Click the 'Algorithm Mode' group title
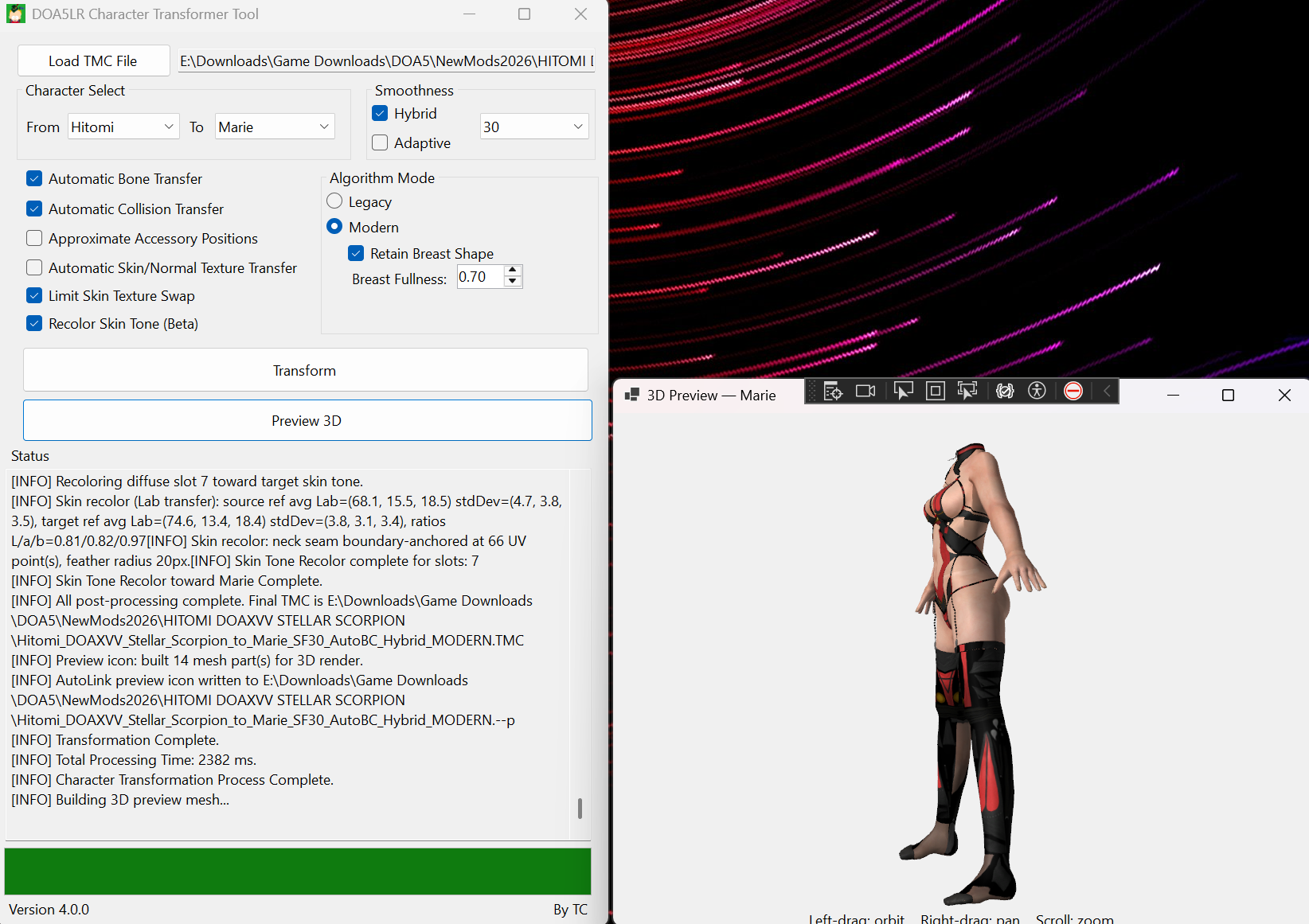 pos(382,177)
